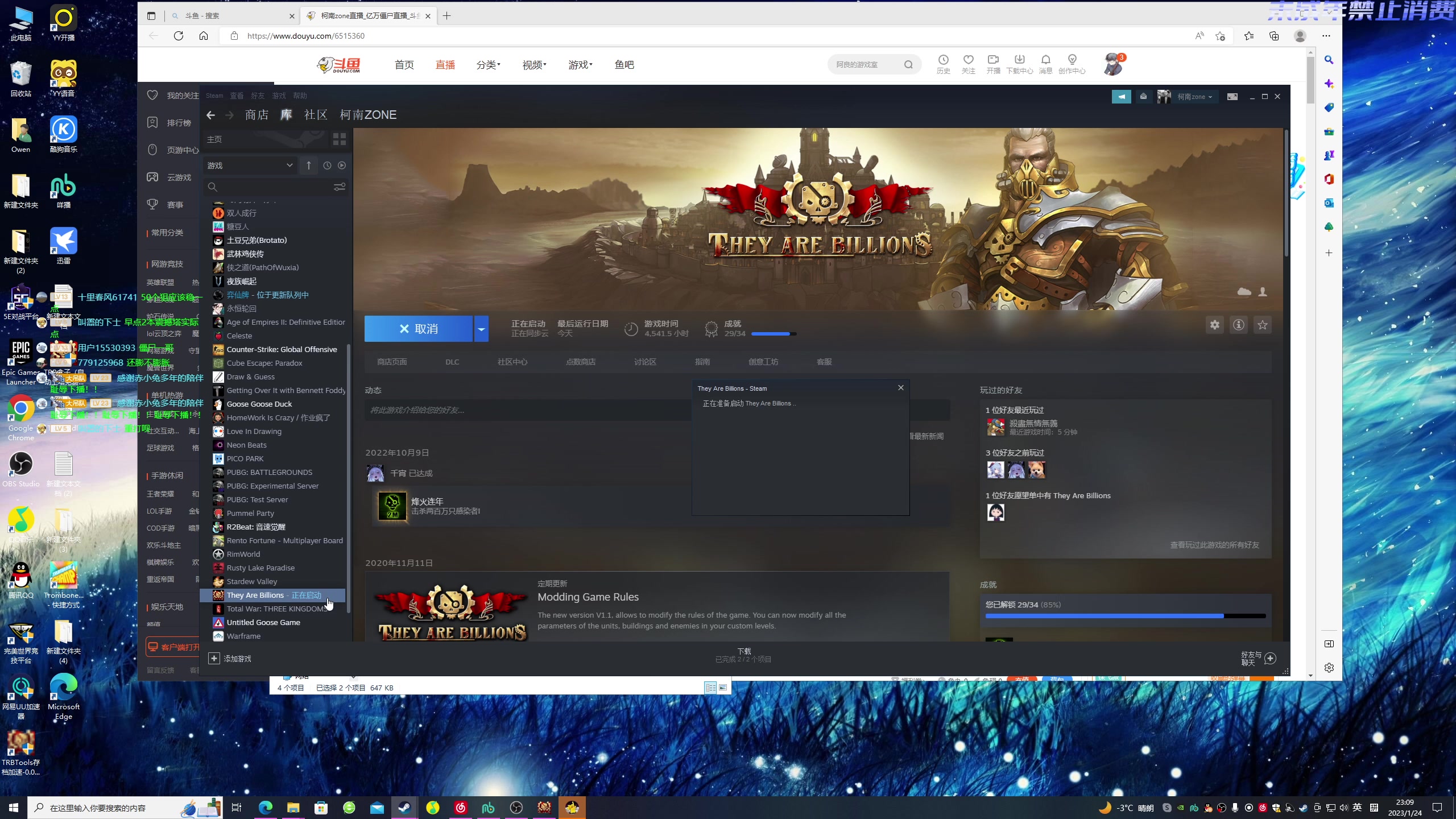Click achievements progress bar 29/34 in header
This screenshot has height=819, width=1456.
[773, 334]
